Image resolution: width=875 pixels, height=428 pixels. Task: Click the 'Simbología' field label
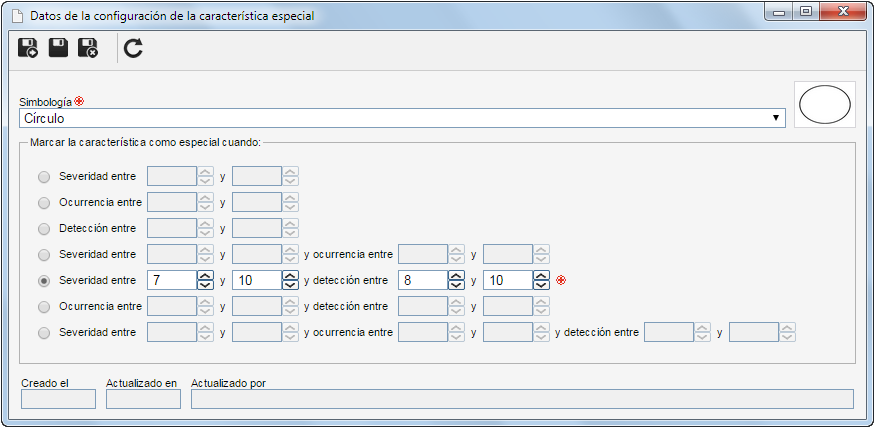tap(45, 102)
